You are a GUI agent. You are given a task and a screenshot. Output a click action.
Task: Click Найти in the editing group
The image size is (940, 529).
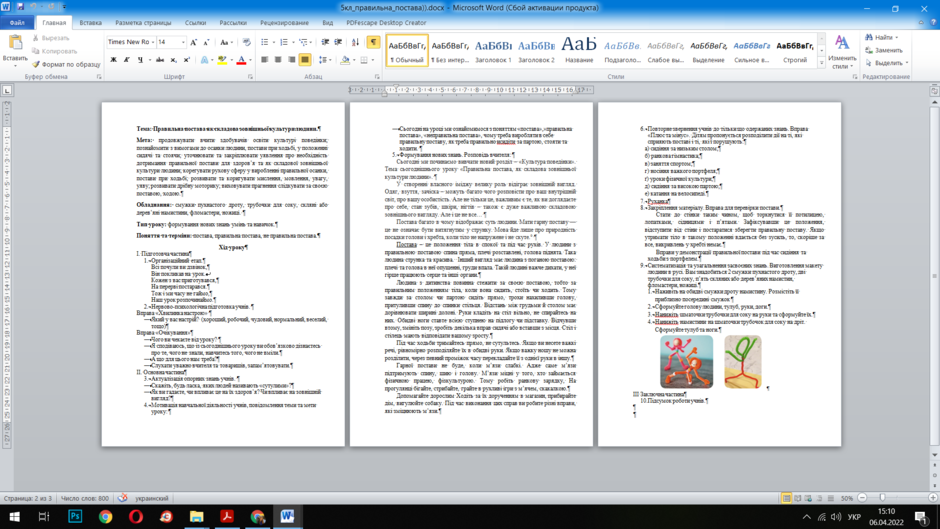(881, 37)
